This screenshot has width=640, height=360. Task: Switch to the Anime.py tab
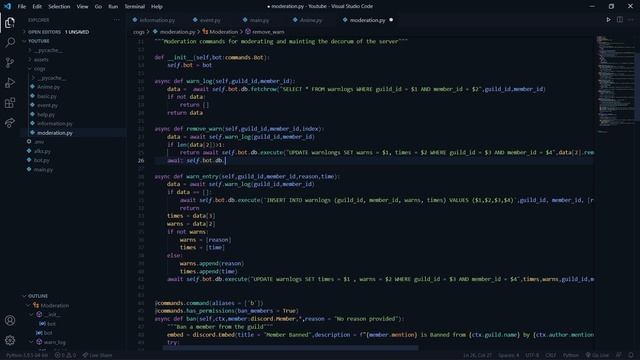[311, 20]
